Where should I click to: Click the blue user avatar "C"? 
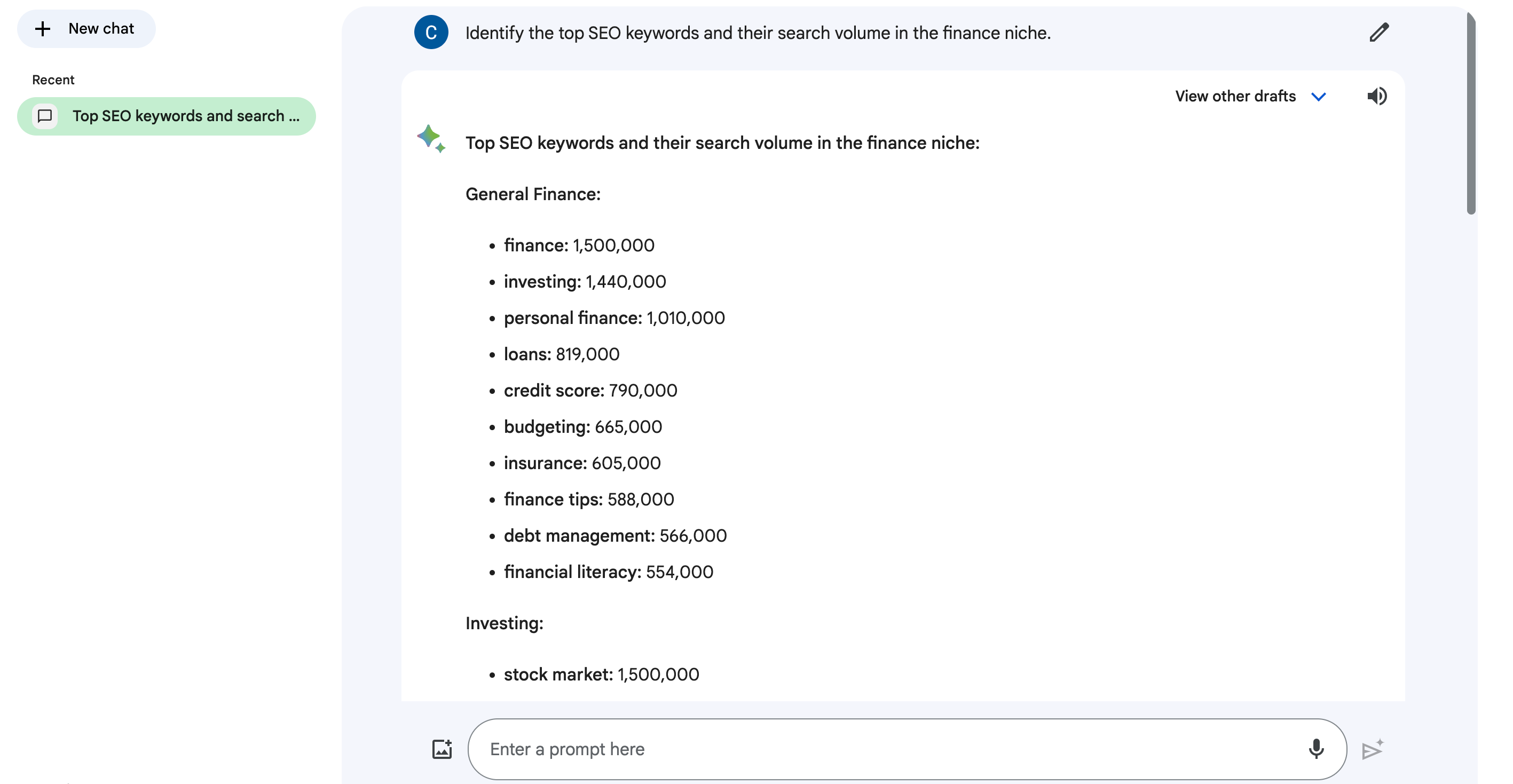pos(431,33)
